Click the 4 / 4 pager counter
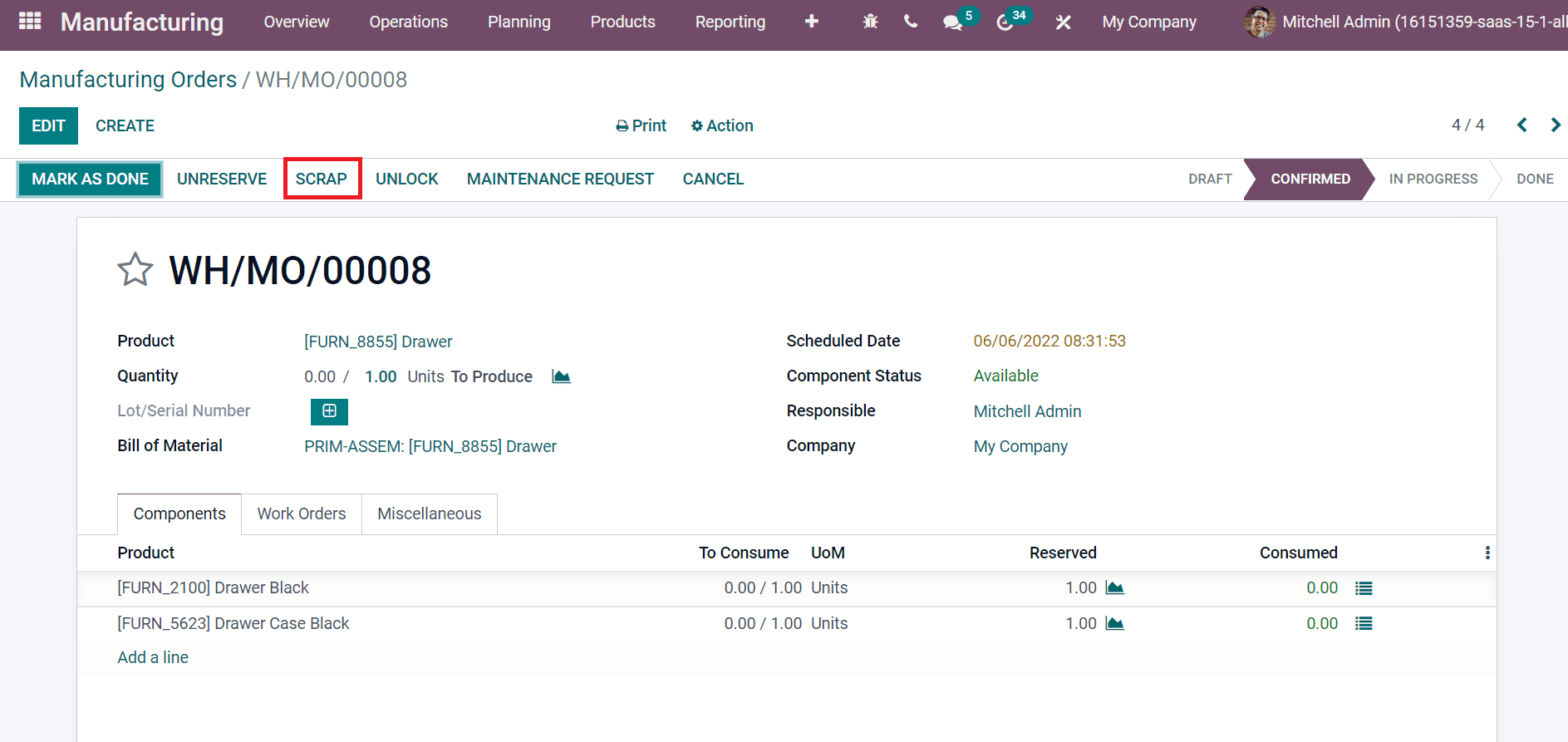The width and height of the screenshot is (1568, 742). (x=1467, y=125)
